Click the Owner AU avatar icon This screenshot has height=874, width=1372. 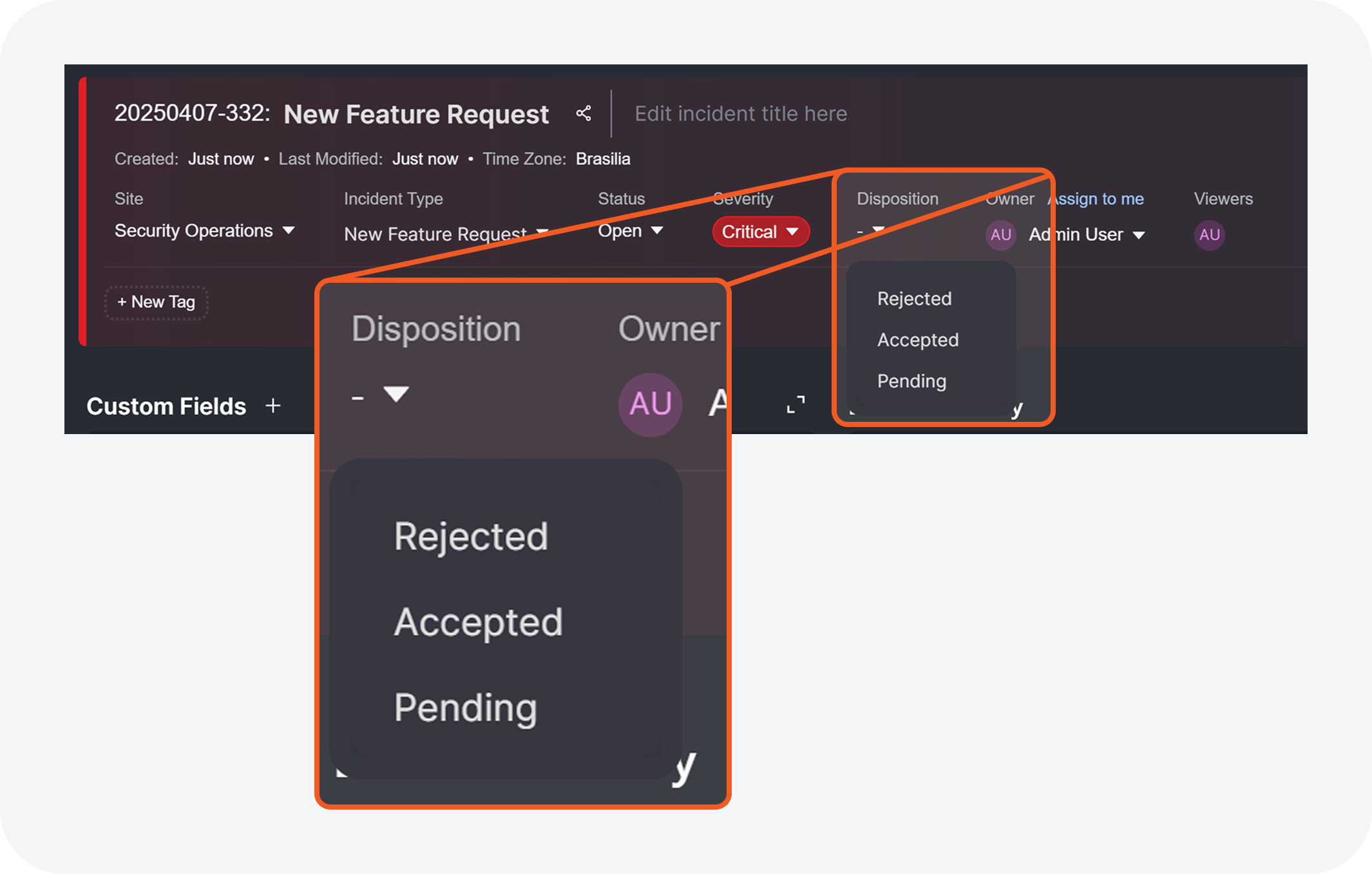pyautogui.click(x=1000, y=234)
